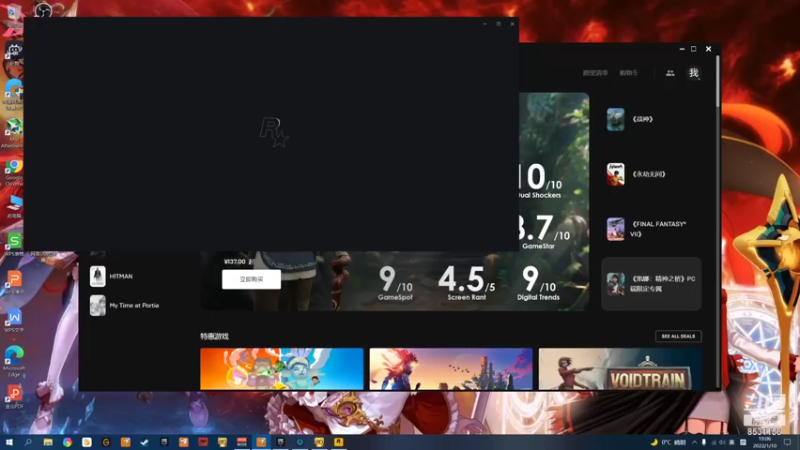Open the yellow Rockstar Games Launcher taskbar icon
Image resolution: width=800 pixels, height=450 pixels.
coord(338,442)
